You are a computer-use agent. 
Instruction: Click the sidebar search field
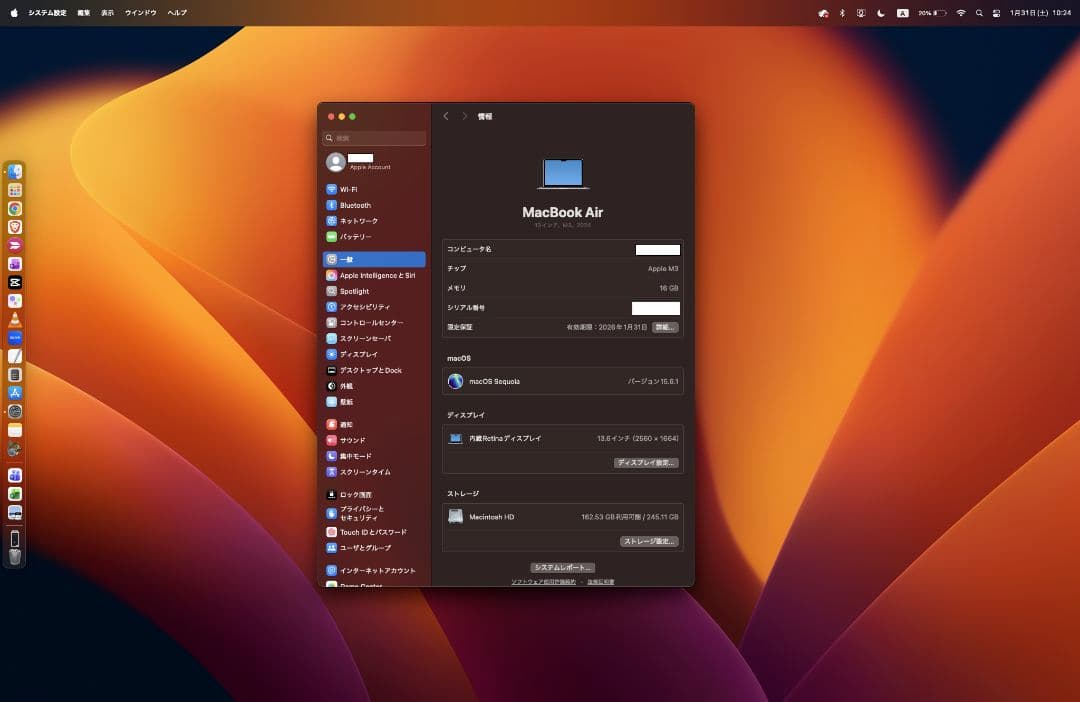point(375,138)
